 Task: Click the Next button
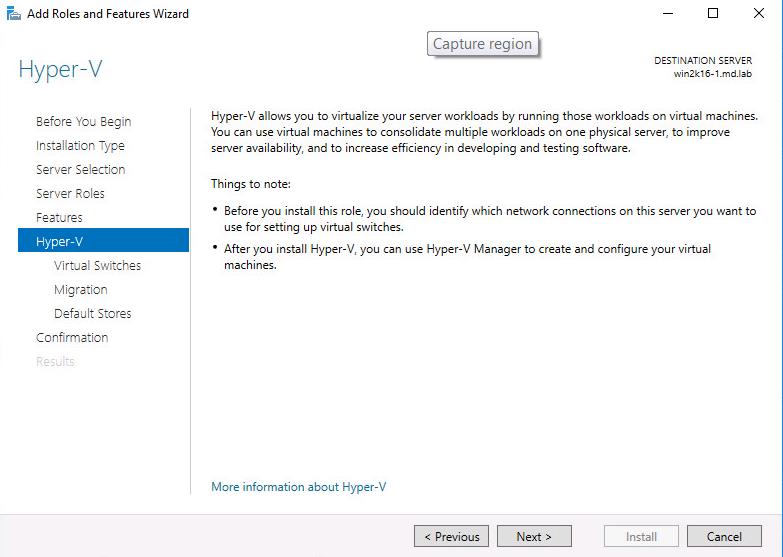pyautogui.click(x=534, y=537)
